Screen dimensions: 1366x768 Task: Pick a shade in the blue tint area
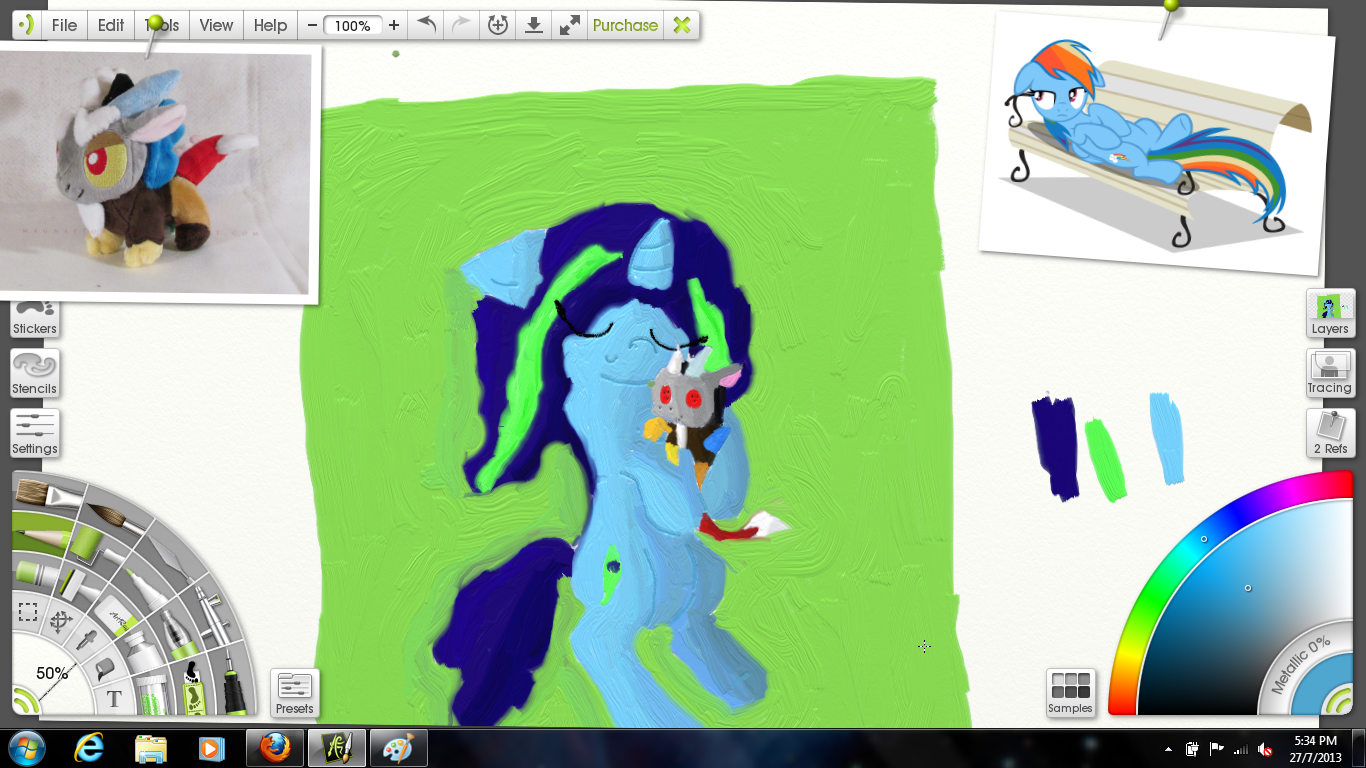pos(1248,588)
